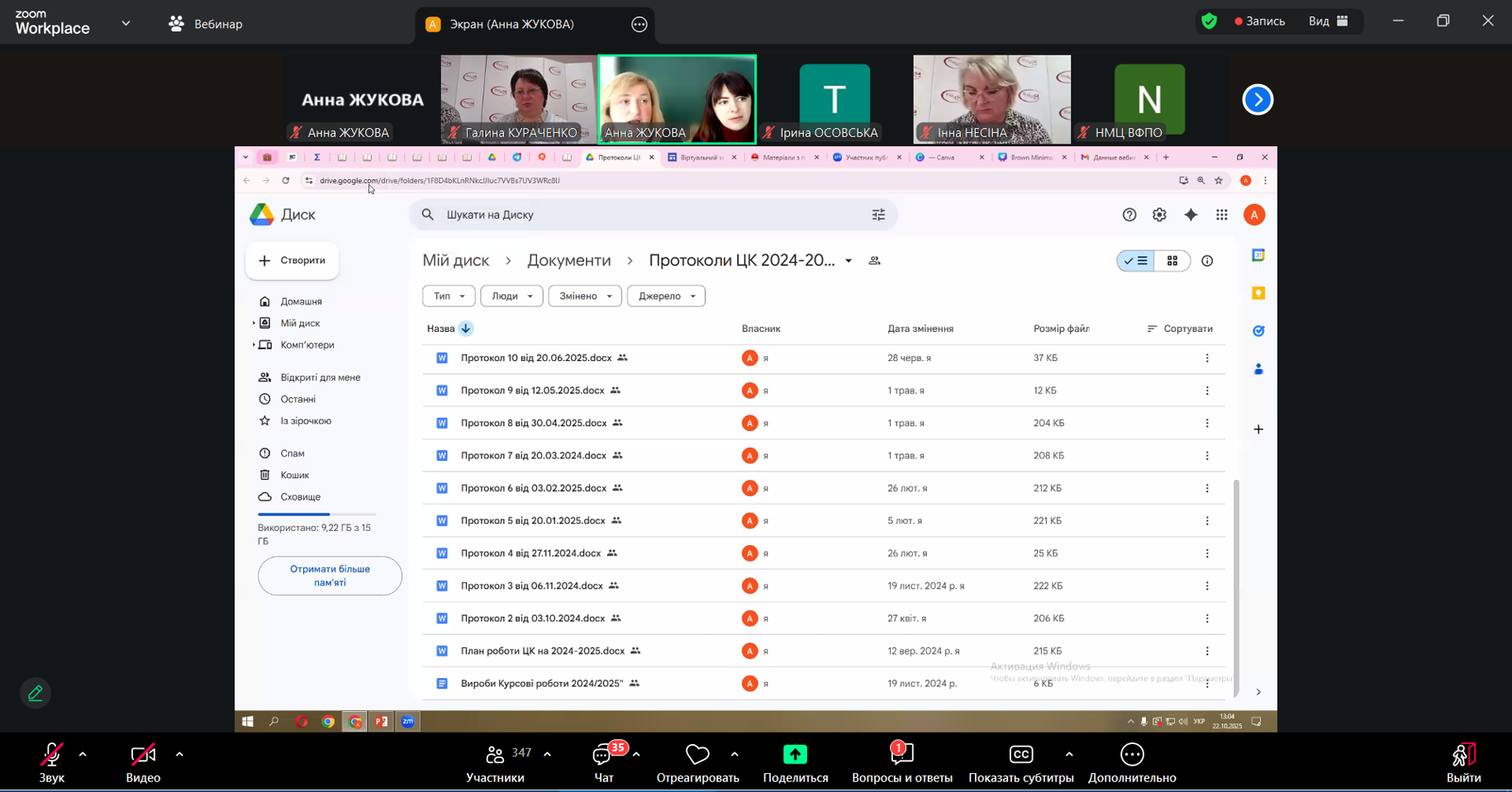Screen dimensions: 1512x792
Task: Open the View menu at top right
Action: click(1328, 21)
